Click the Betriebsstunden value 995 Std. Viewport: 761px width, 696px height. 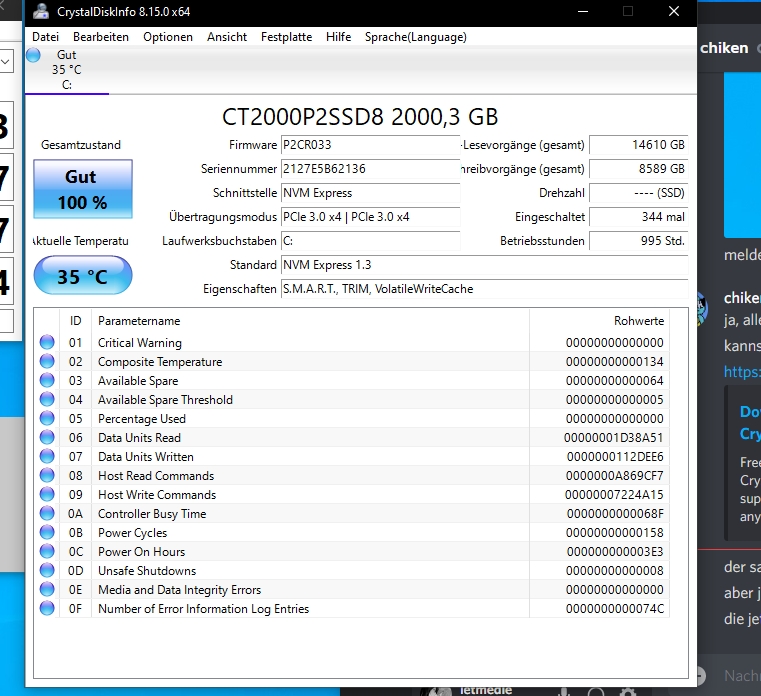click(639, 241)
